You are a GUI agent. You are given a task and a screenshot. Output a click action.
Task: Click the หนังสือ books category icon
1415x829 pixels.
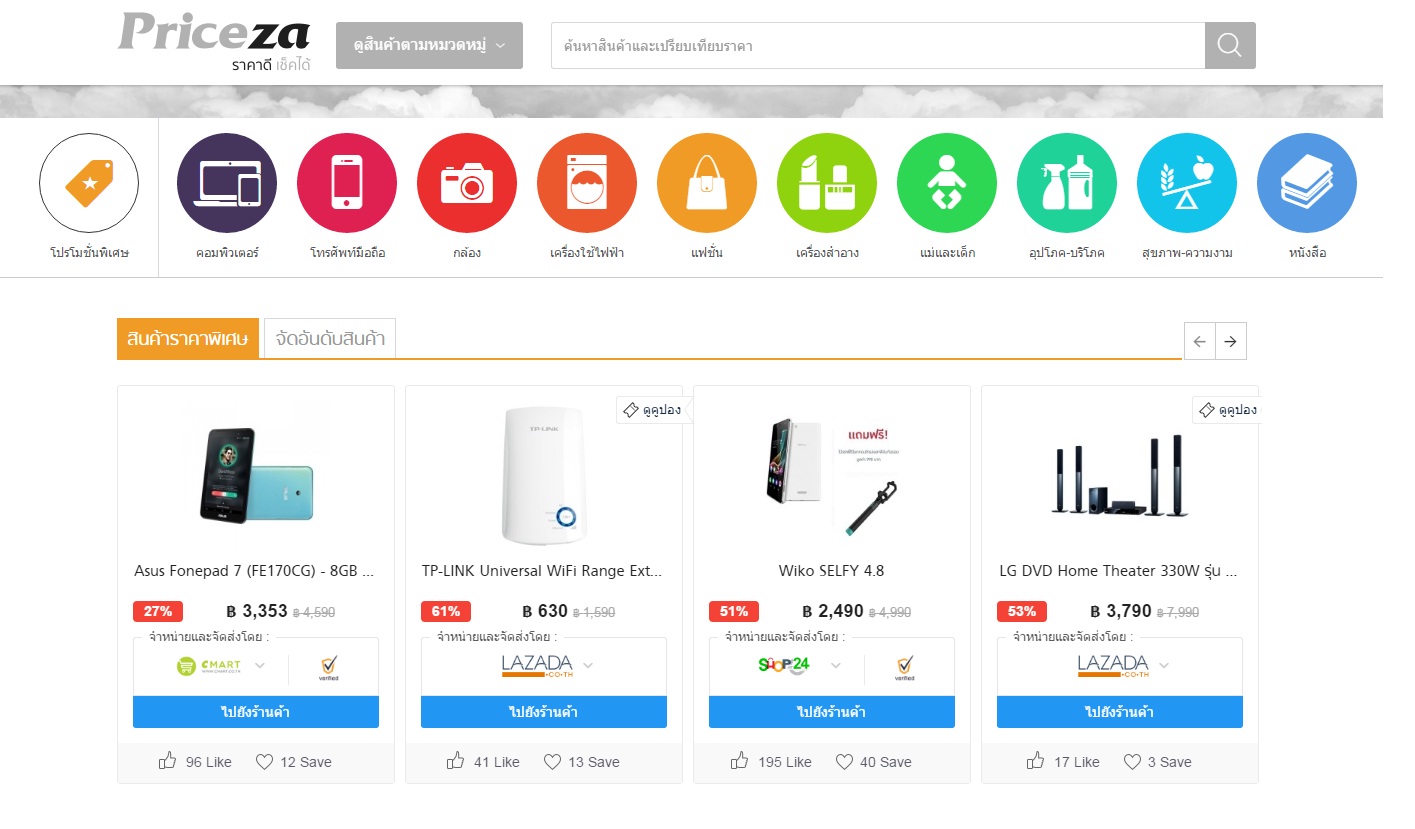(1307, 183)
